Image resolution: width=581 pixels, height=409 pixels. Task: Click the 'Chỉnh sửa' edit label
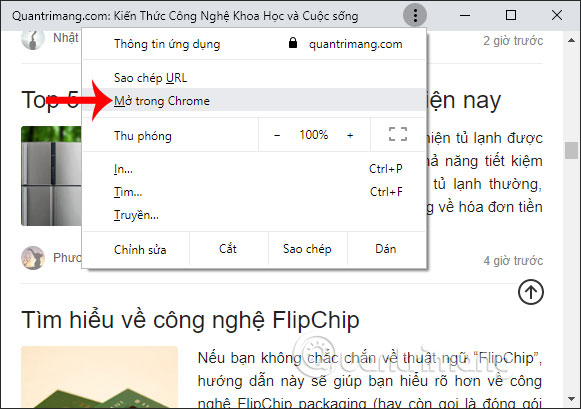click(x=140, y=249)
